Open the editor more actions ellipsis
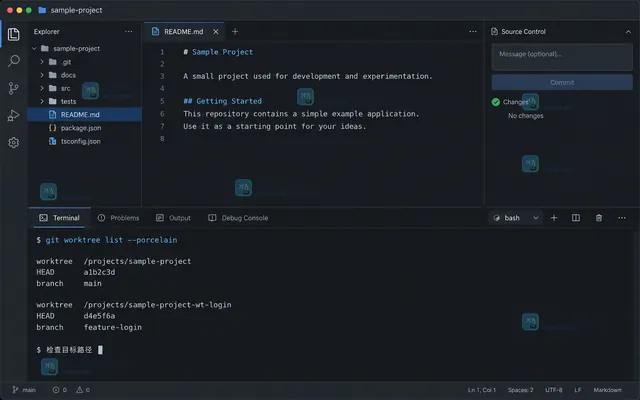Viewport: 640px width, 400px height. (x=473, y=31)
